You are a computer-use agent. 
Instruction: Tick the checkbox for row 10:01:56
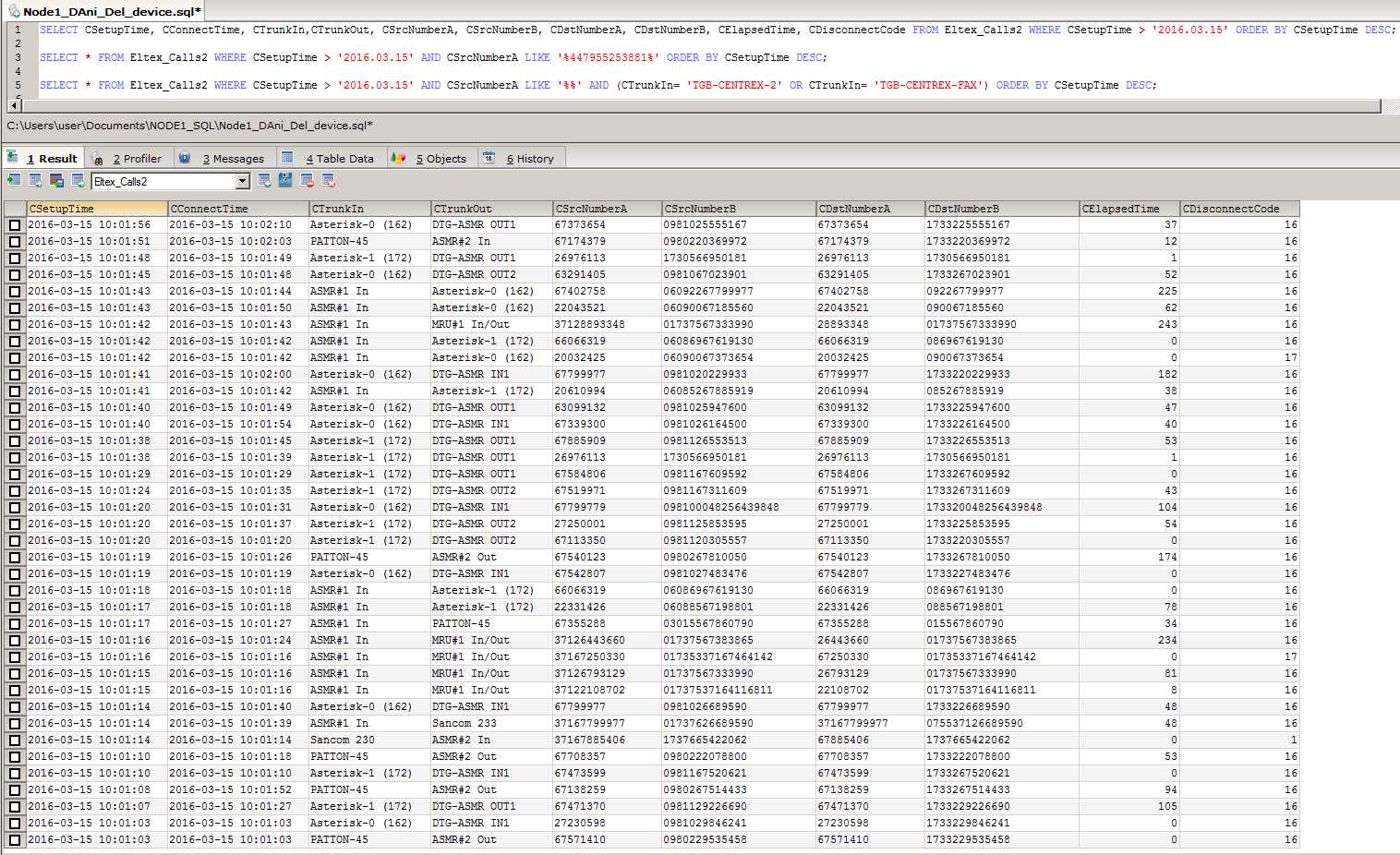(x=15, y=225)
